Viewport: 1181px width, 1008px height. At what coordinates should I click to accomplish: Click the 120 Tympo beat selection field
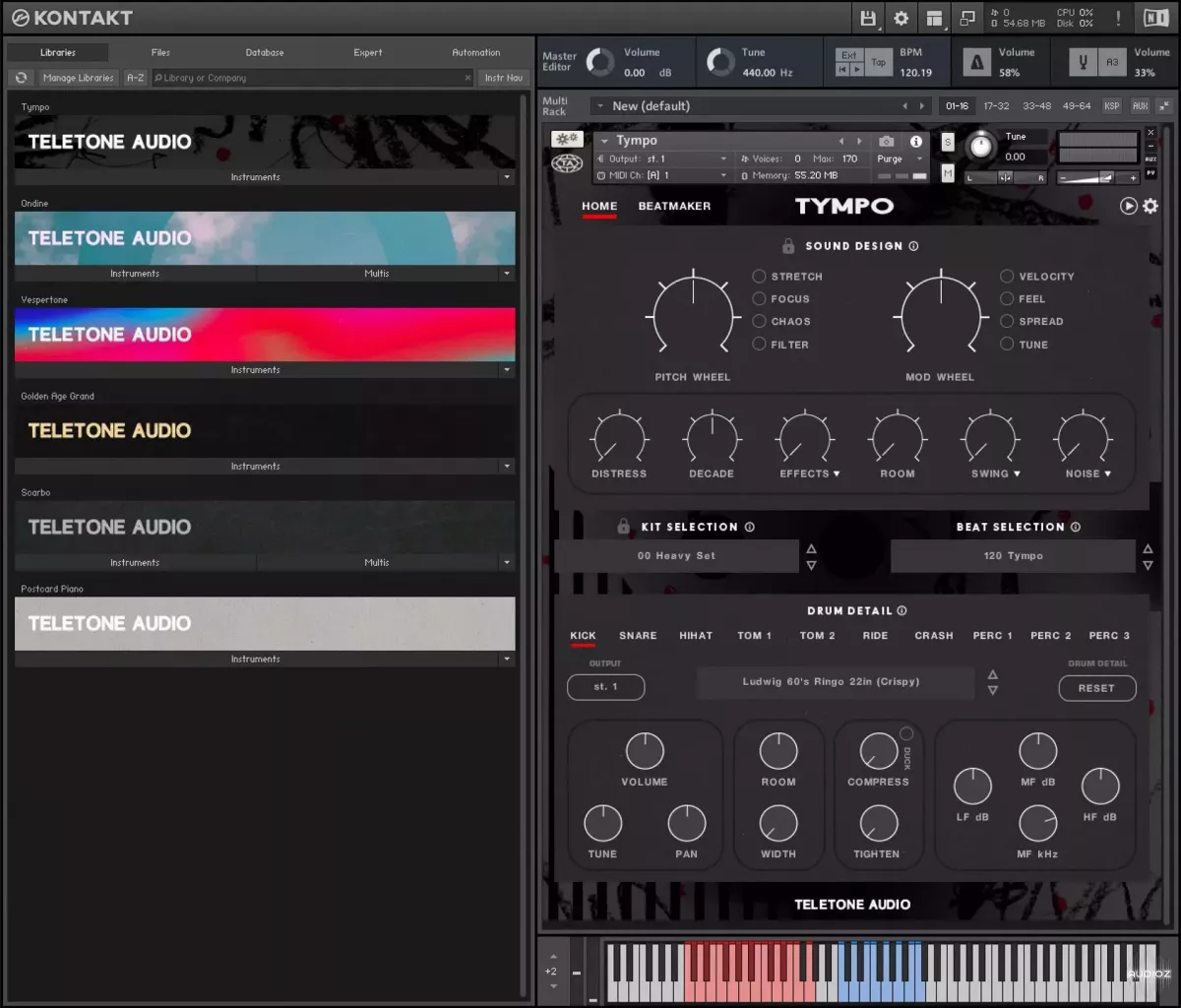coord(1013,556)
